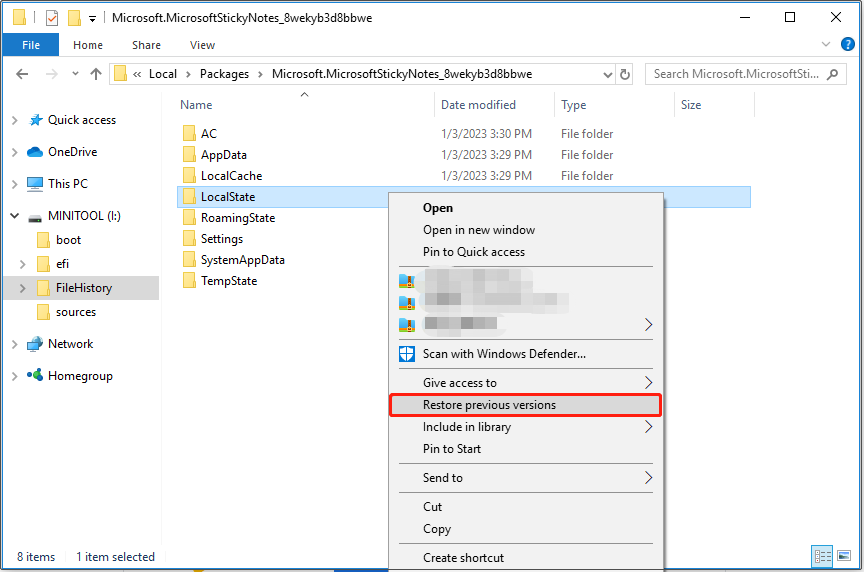Click the AC folder icon
Screen dimensions: 864x572
point(189,133)
